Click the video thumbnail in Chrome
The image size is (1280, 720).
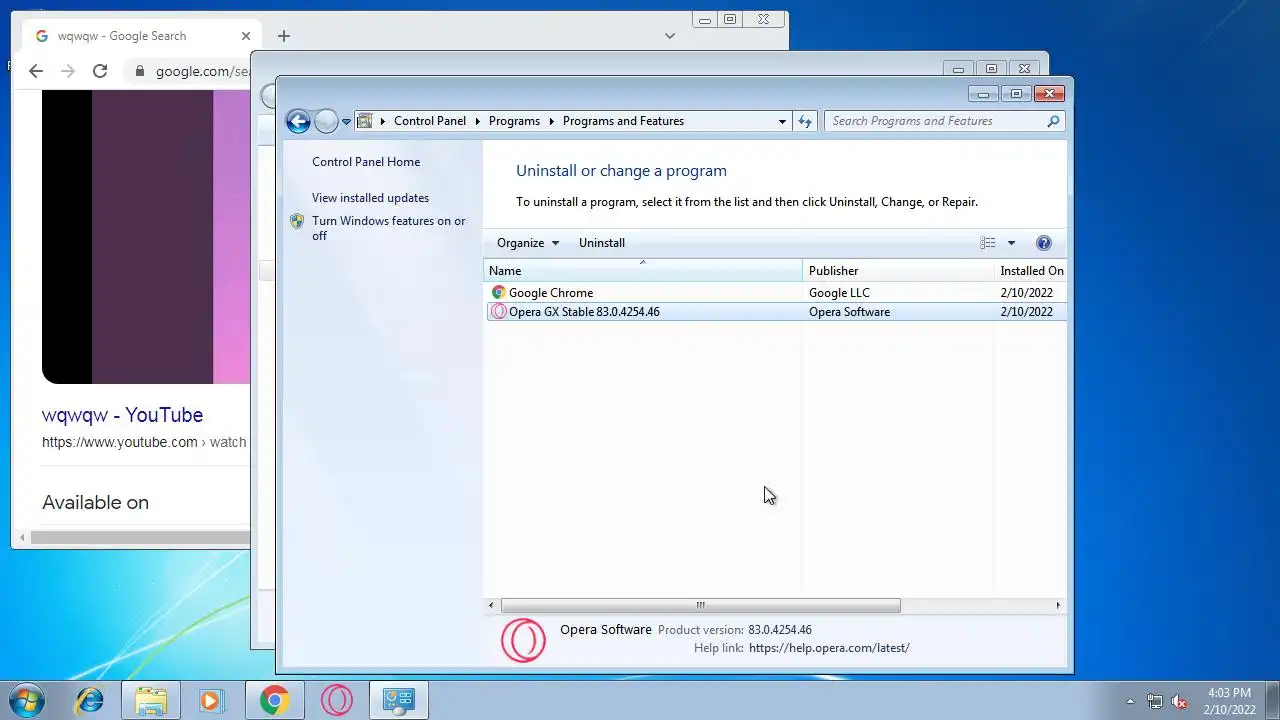[146, 237]
